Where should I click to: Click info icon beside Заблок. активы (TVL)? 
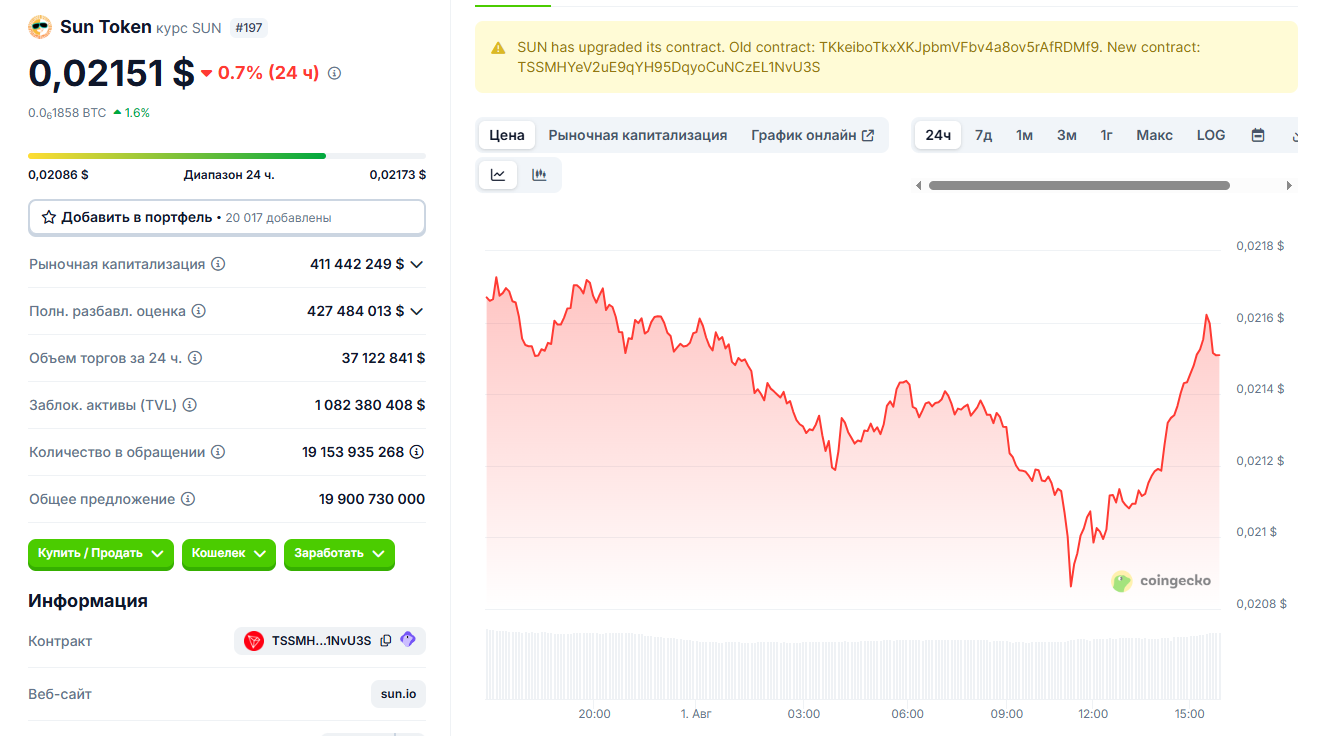tap(189, 405)
